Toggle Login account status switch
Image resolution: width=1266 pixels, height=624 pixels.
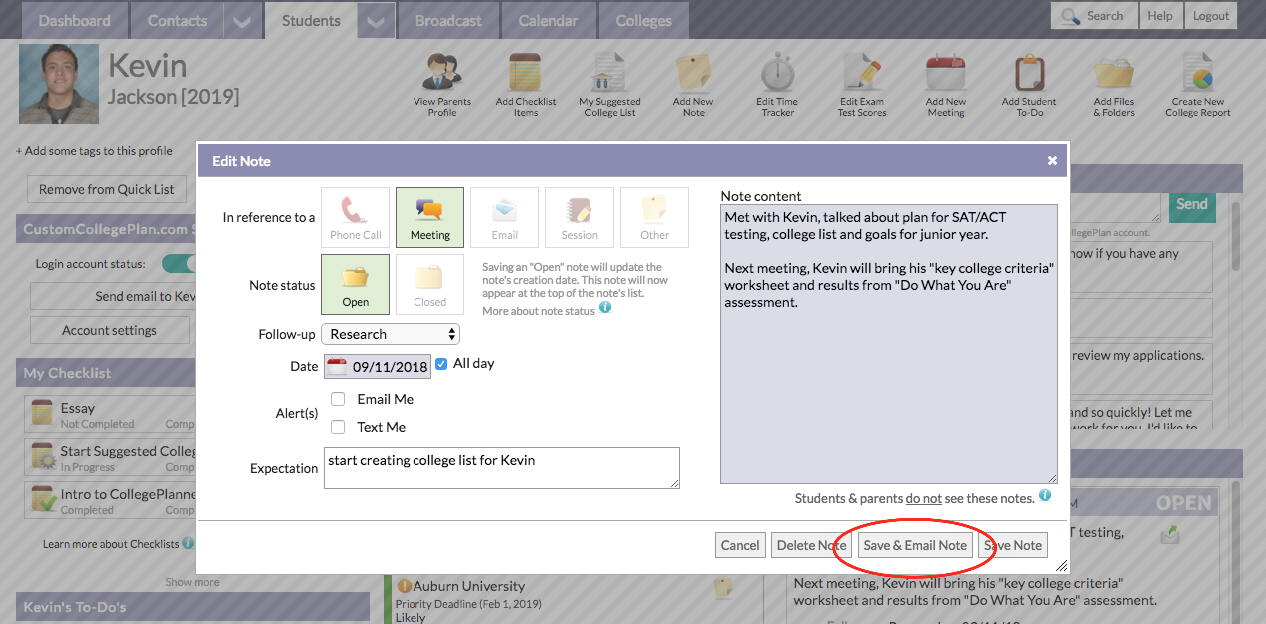(x=179, y=264)
